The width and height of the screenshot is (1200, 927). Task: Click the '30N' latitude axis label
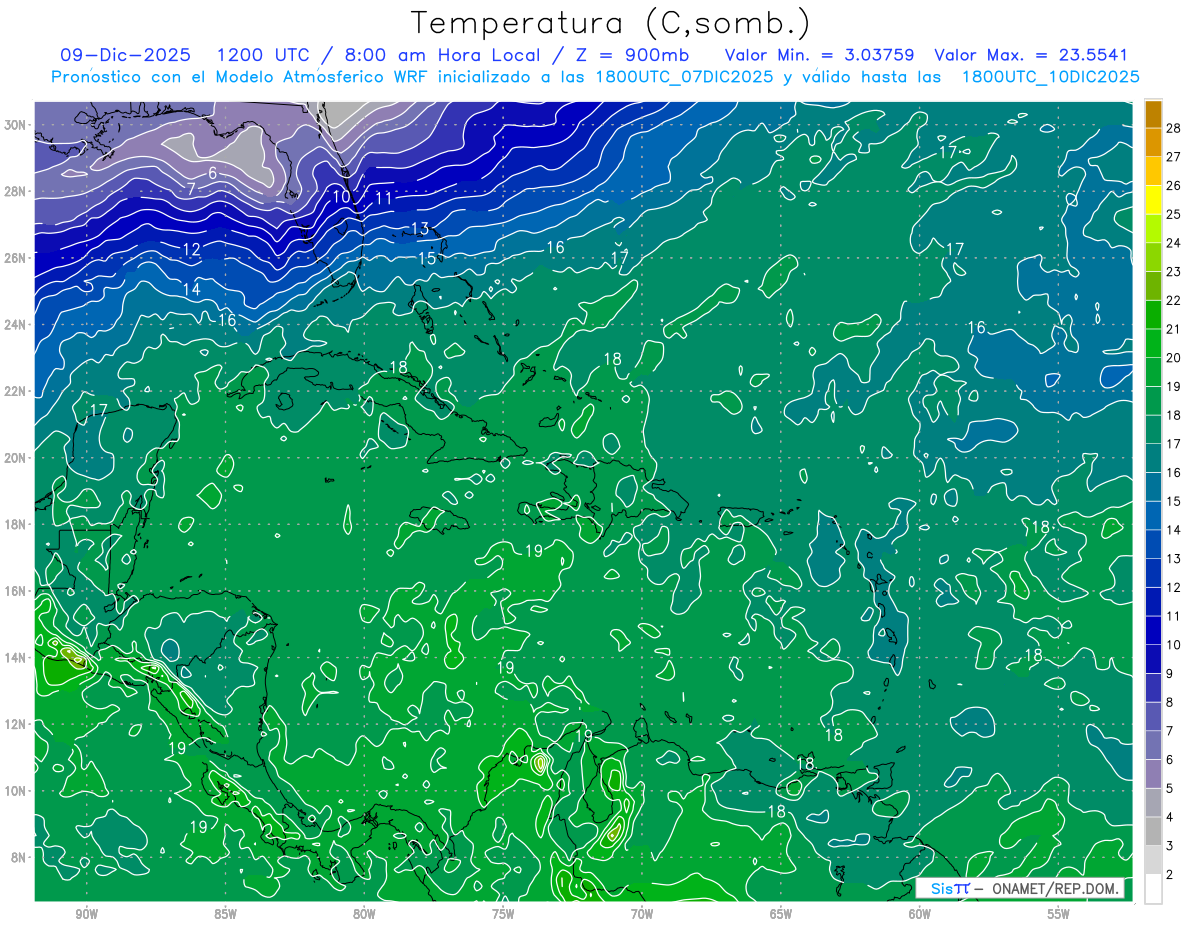coord(16,125)
